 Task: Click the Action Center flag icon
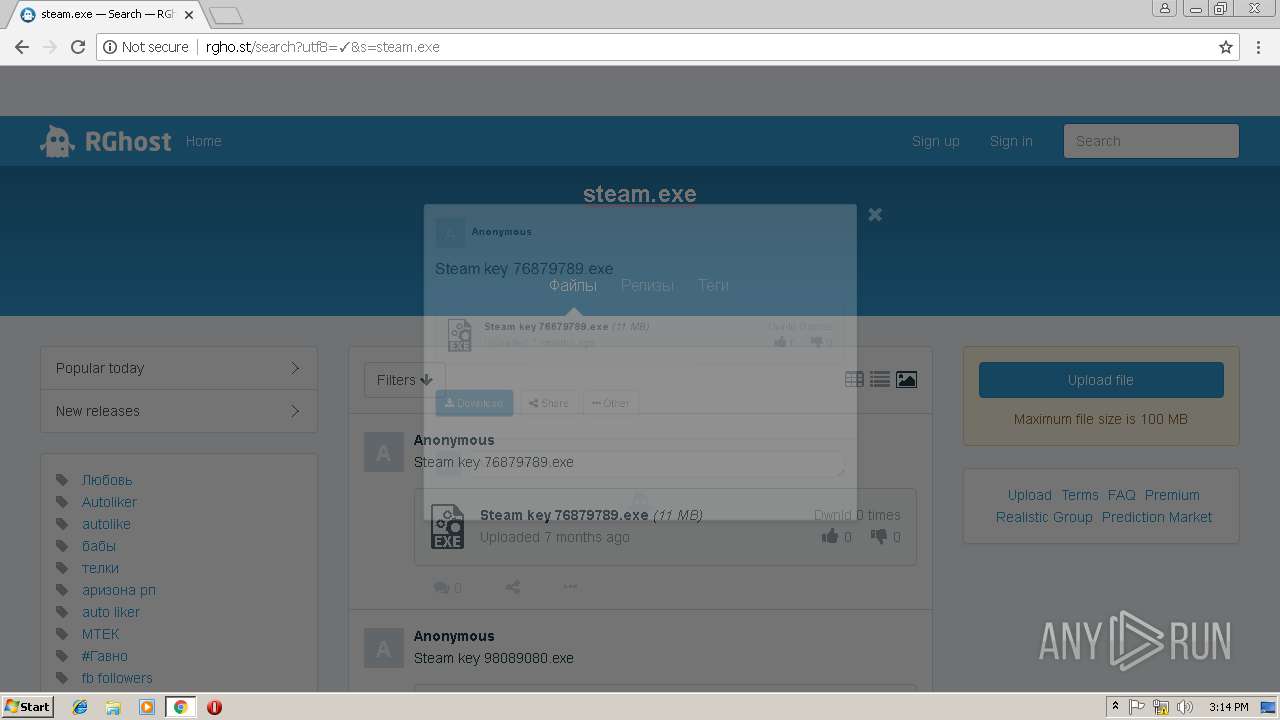tap(1137, 707)
